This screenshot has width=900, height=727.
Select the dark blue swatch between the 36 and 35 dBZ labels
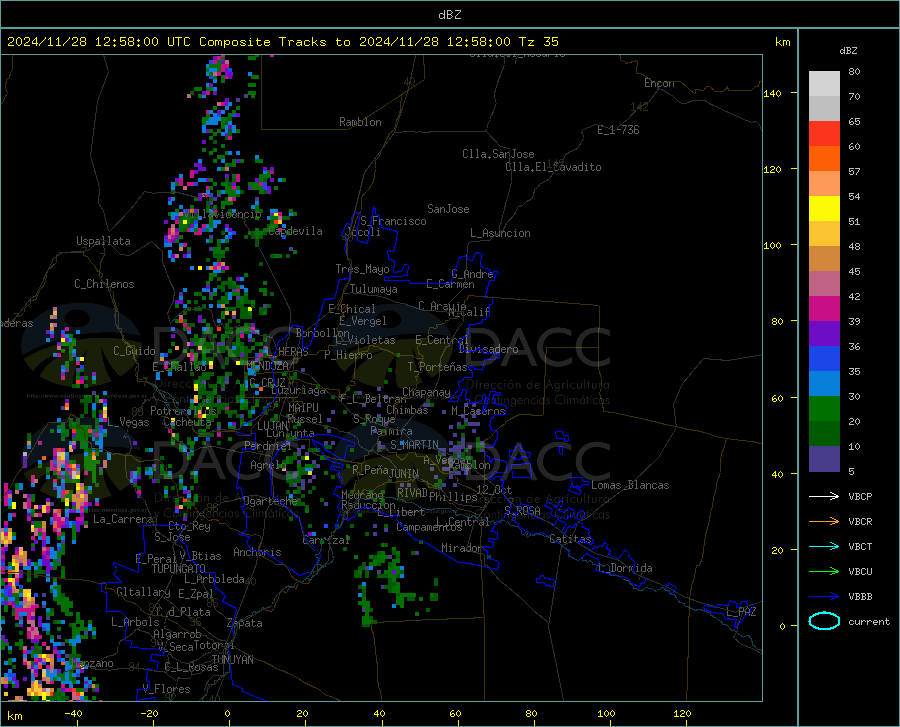[x=824, y=359]
